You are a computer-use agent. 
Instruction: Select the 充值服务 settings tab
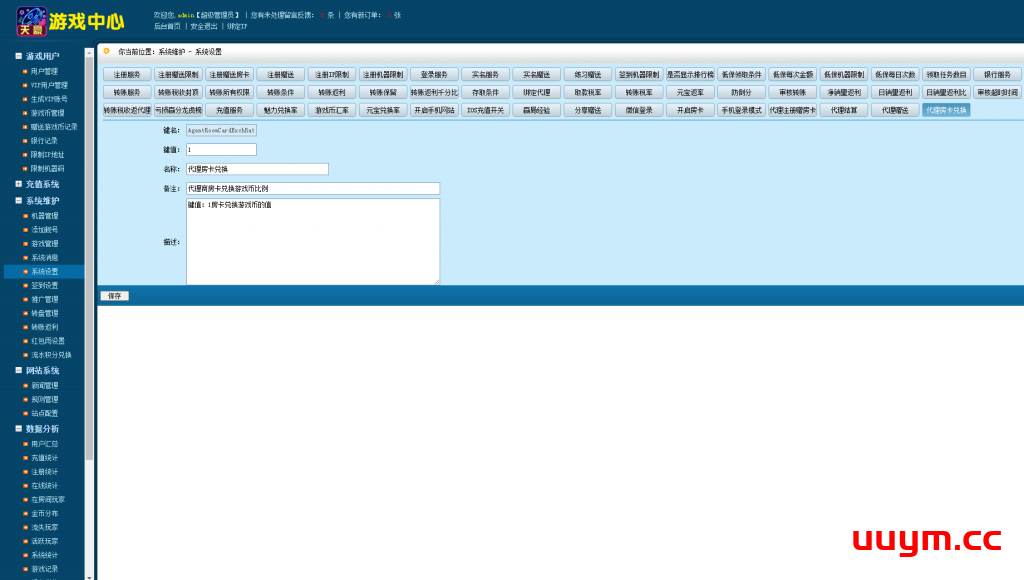pyautogui.click(x=229, y=111)
